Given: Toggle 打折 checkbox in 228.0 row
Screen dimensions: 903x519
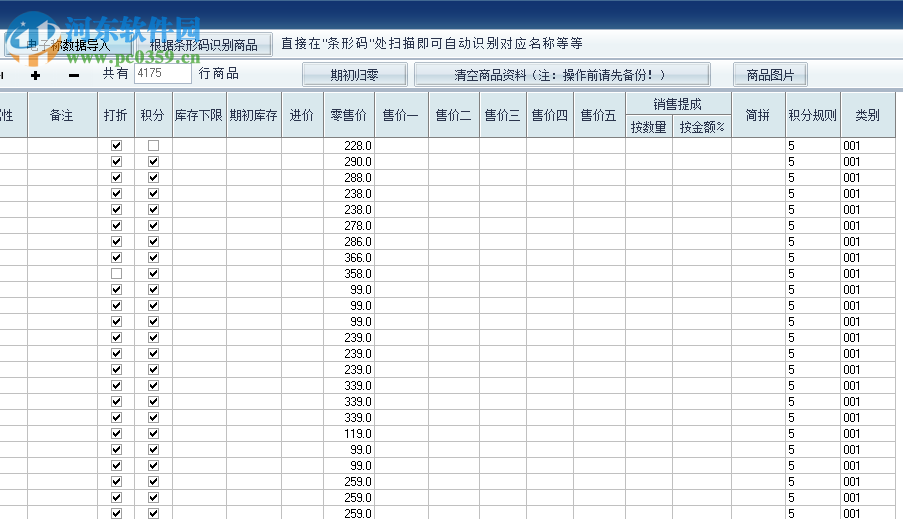Looking at the screenshot, I should click(x=116, y=145).
